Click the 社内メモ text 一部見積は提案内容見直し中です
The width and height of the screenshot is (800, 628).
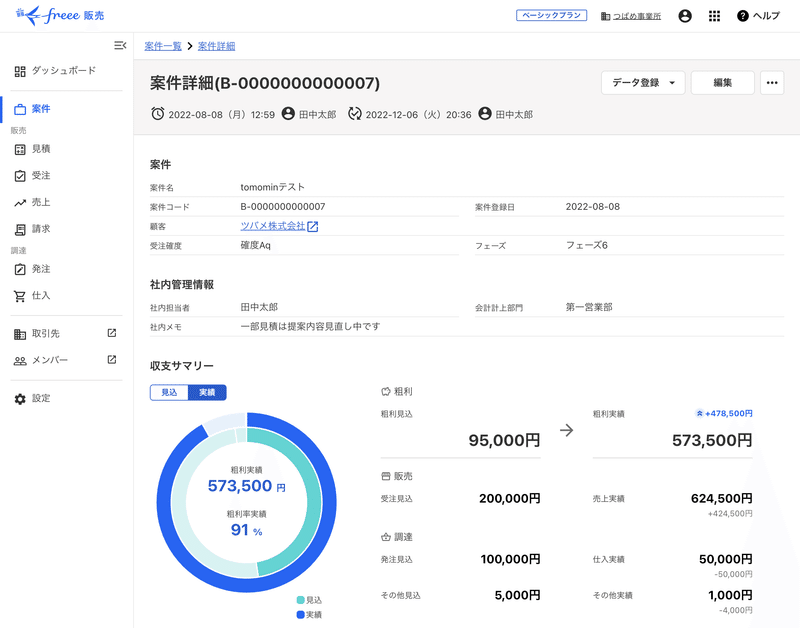tap(310, 326)
